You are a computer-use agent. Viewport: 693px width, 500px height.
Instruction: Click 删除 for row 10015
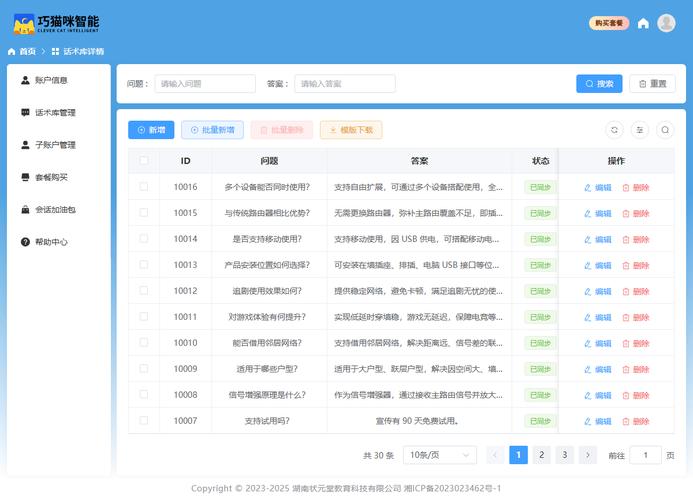pyautogui.click(x=636, y=214)
